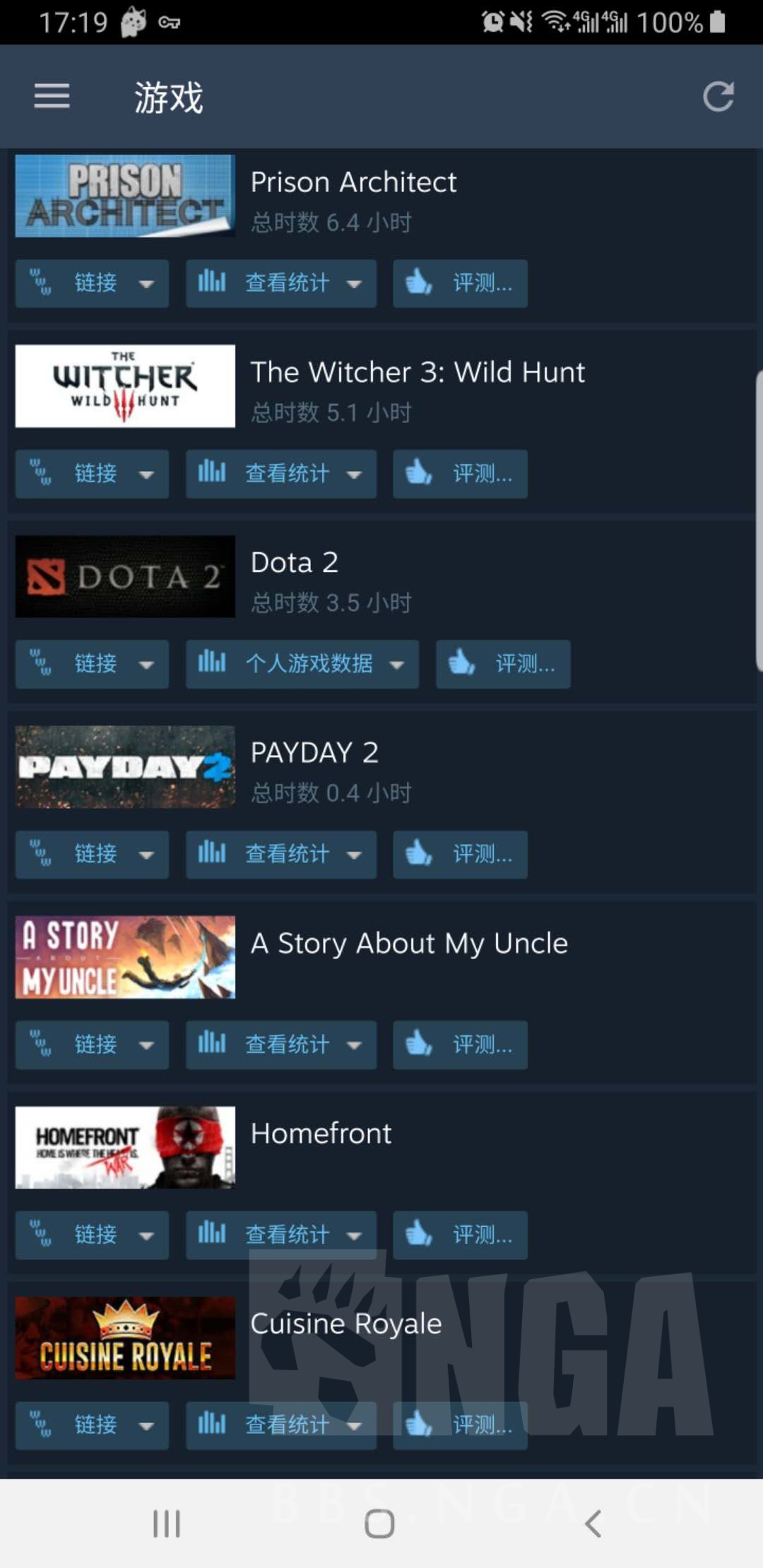Click 评测 button for A Story About My Uncle
The image size is (763, 1568).
pos(461,1045)
